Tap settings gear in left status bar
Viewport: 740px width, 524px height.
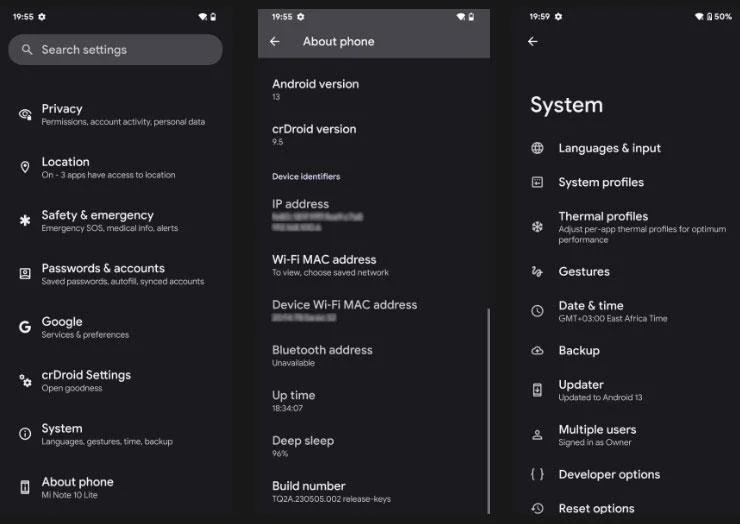pos(42,17)
